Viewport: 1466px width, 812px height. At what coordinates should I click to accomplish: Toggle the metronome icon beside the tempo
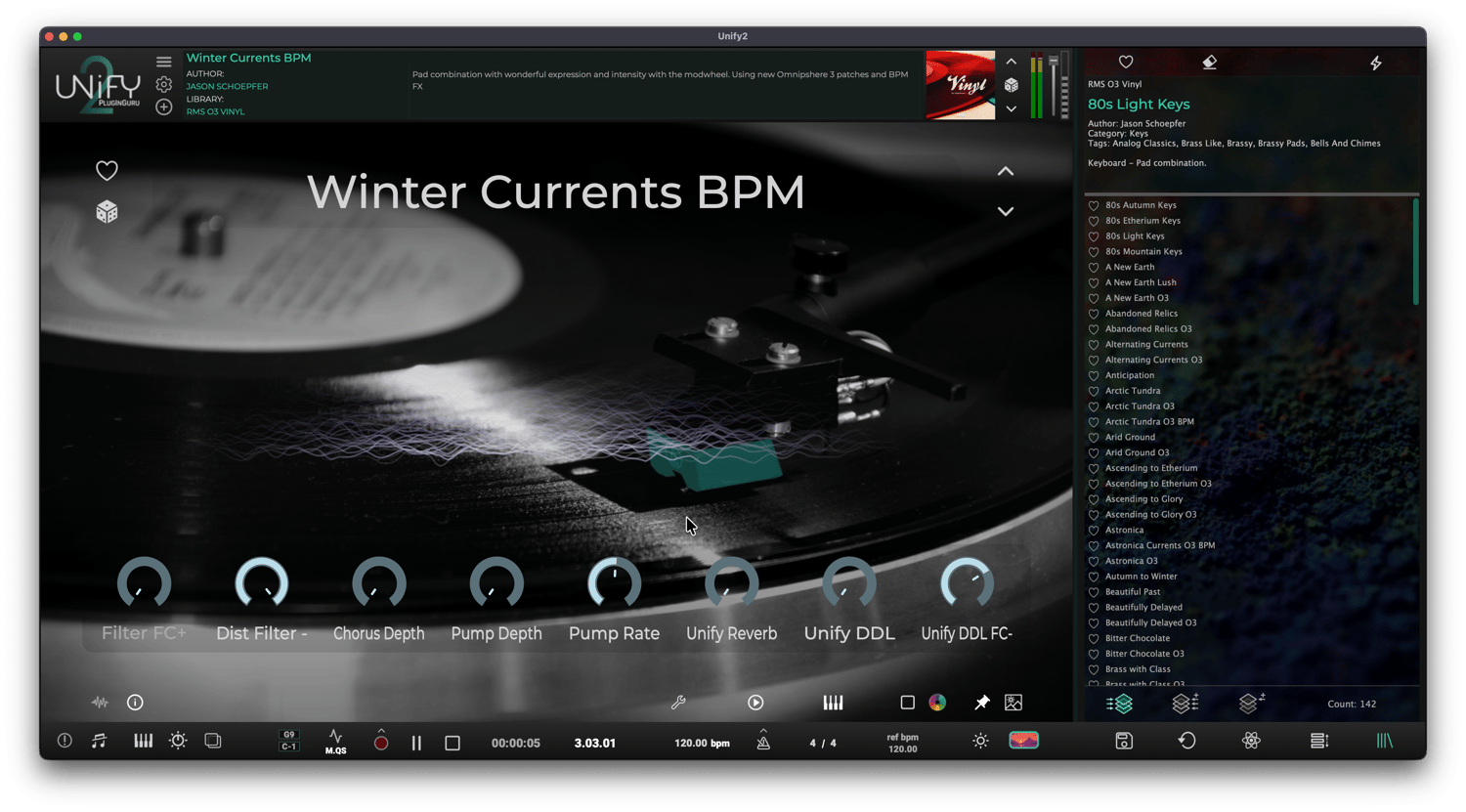pyautogui.click(x=763, y=742)
